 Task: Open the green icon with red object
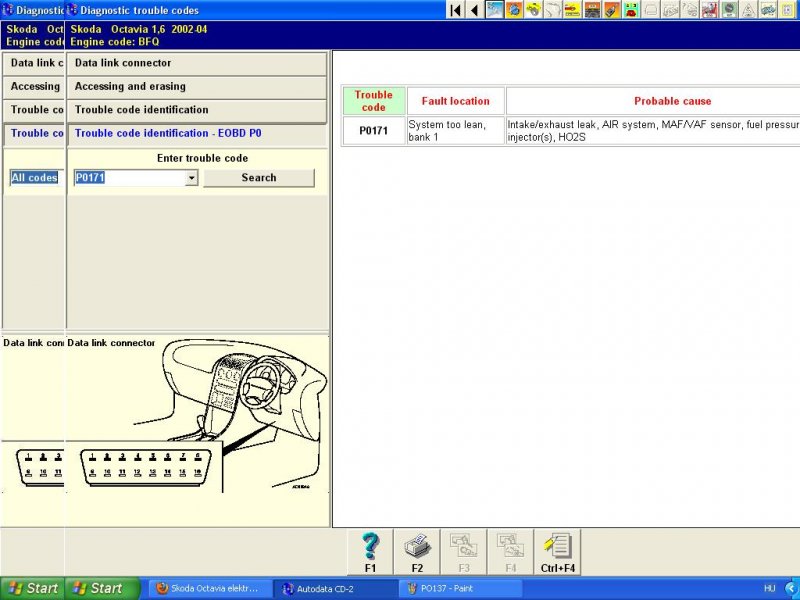pos(631,10)
